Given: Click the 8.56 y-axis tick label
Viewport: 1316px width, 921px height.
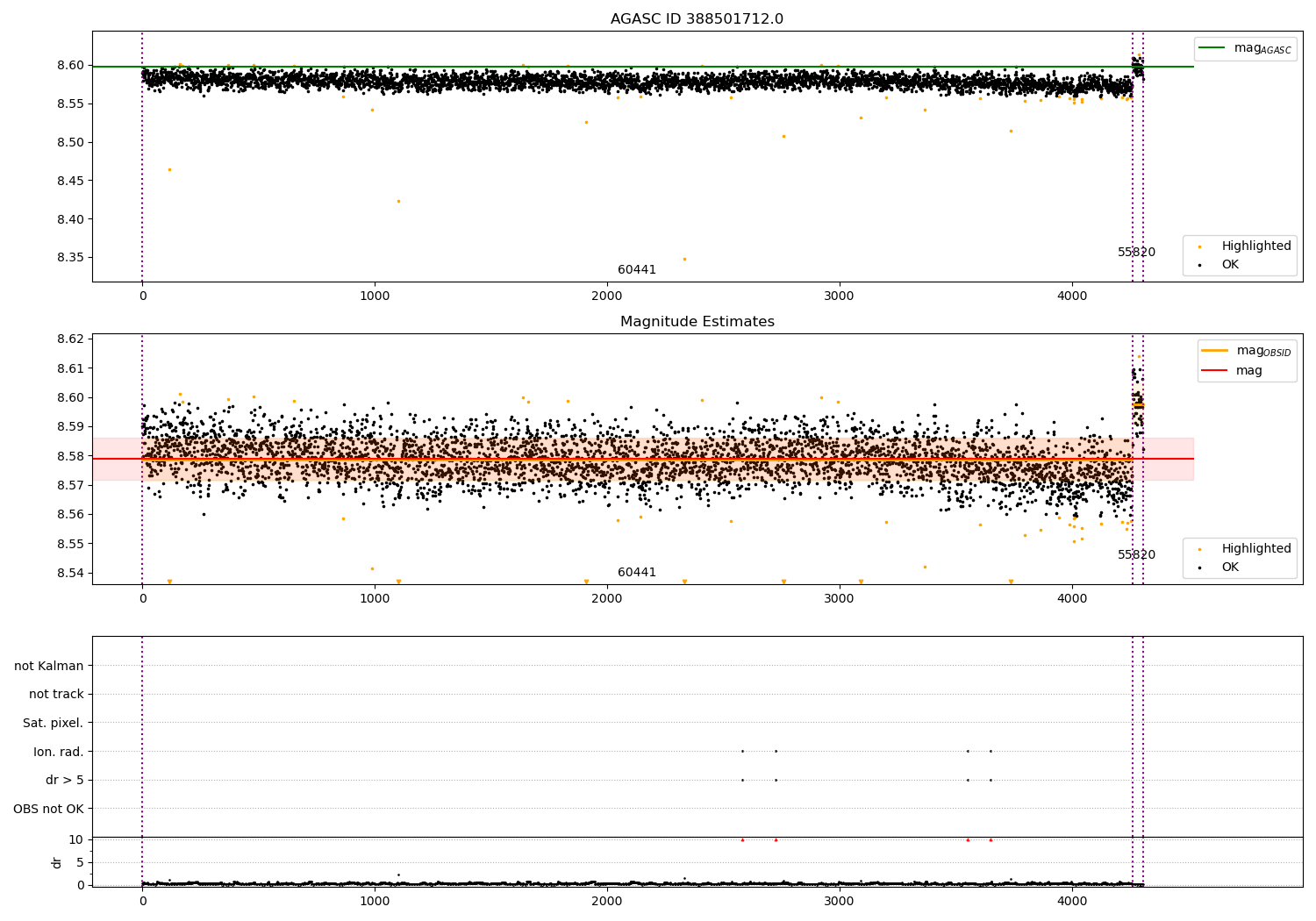Looking at the screenshot, I should coord(69,515).
